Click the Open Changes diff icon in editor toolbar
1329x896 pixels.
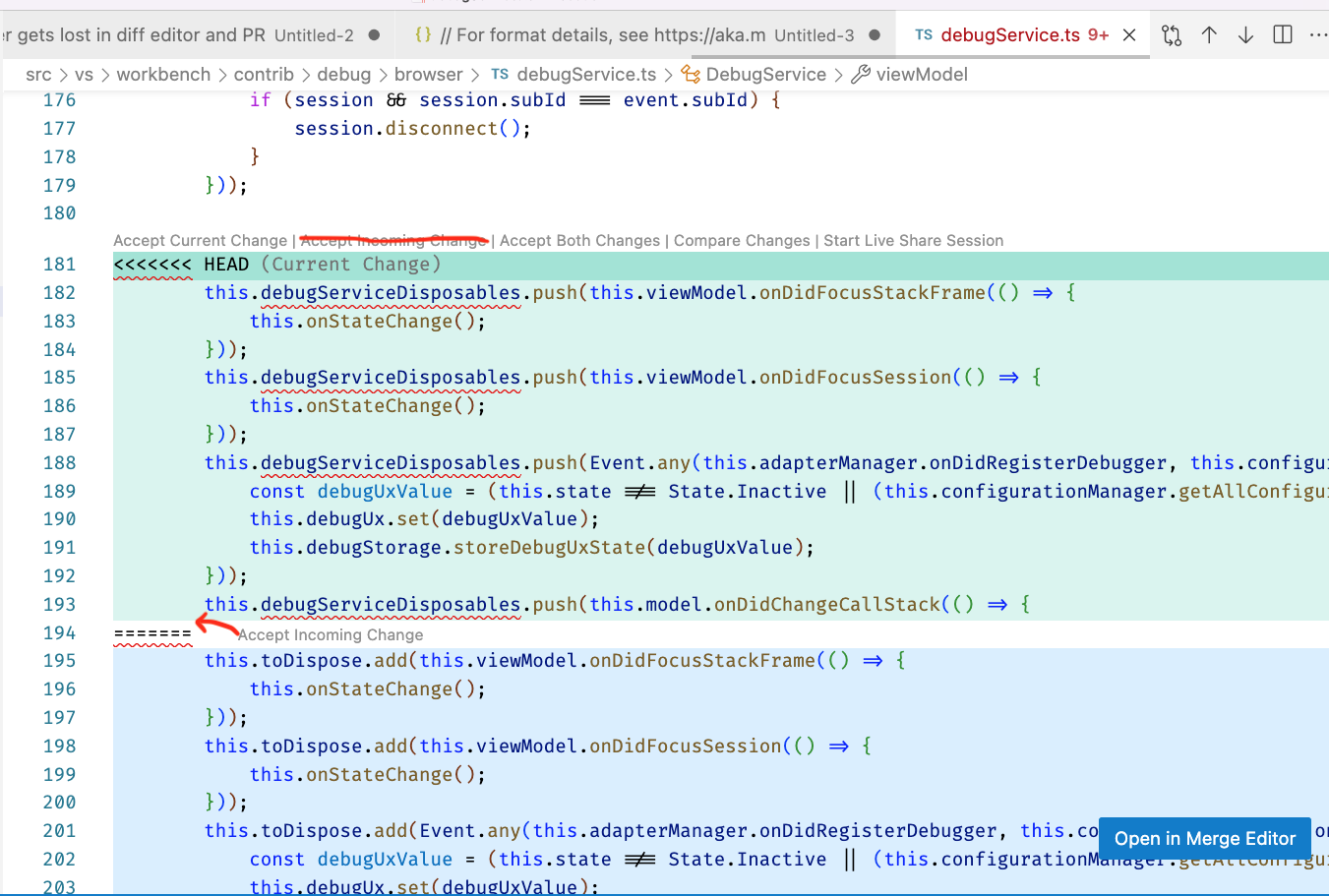[1171, 34]
